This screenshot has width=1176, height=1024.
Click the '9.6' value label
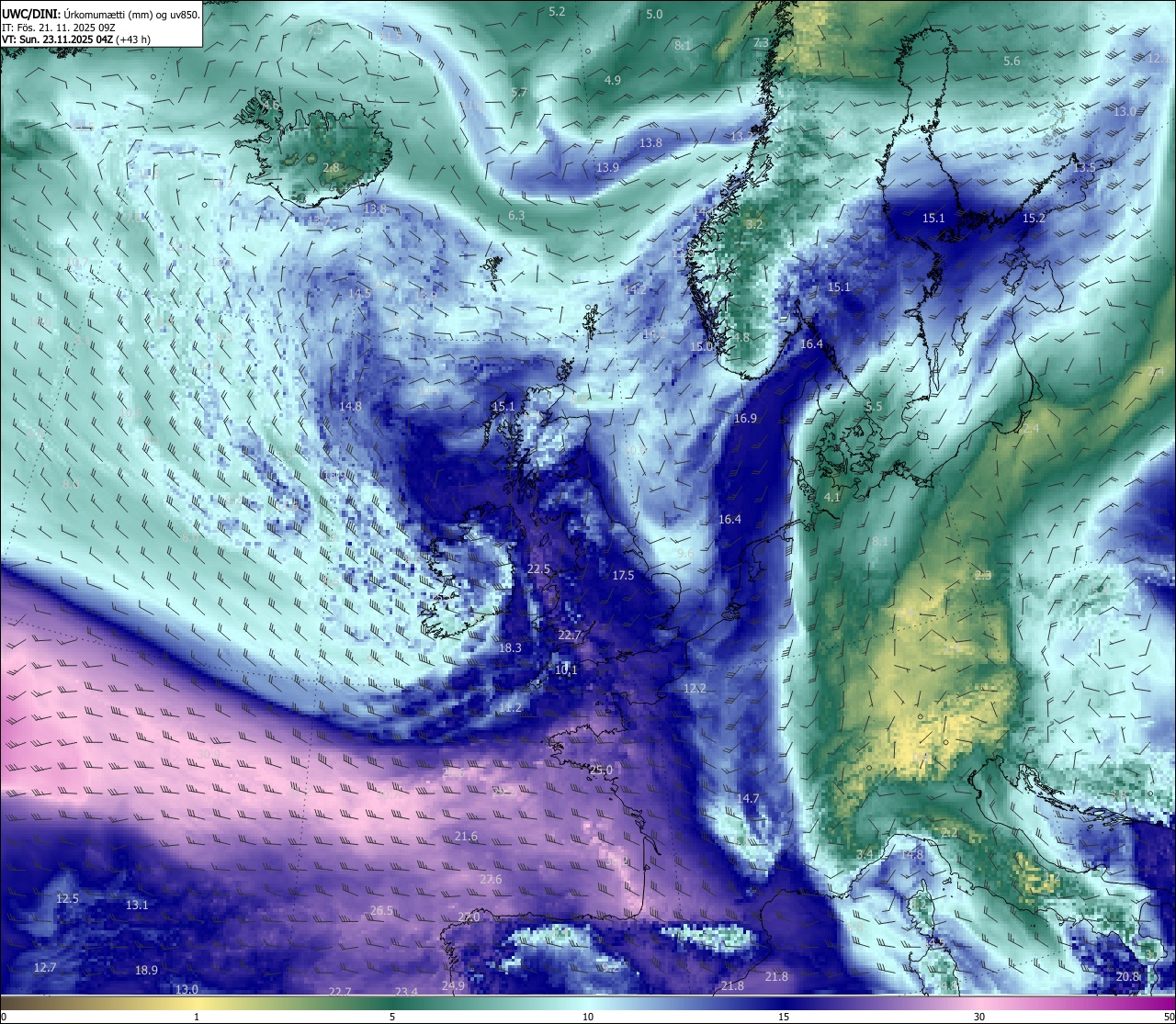pyautogui.click(x=685, y=553)
